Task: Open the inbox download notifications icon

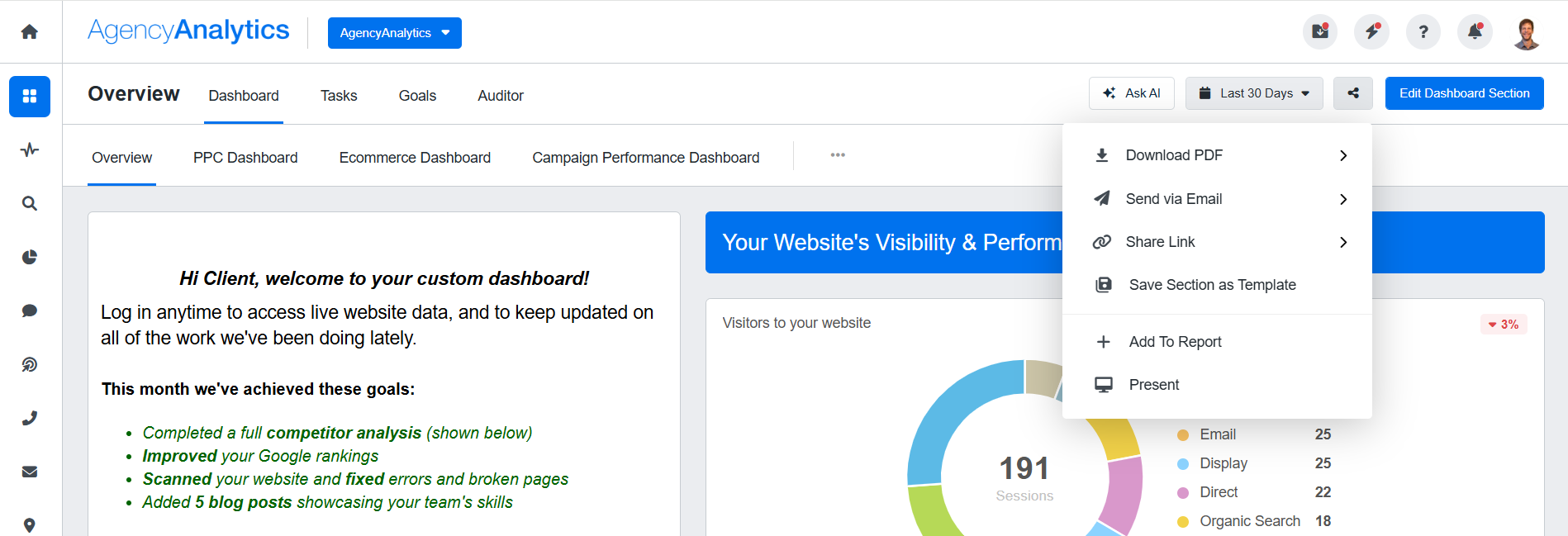Action: pyautogui.click(x=1320, y=32)
